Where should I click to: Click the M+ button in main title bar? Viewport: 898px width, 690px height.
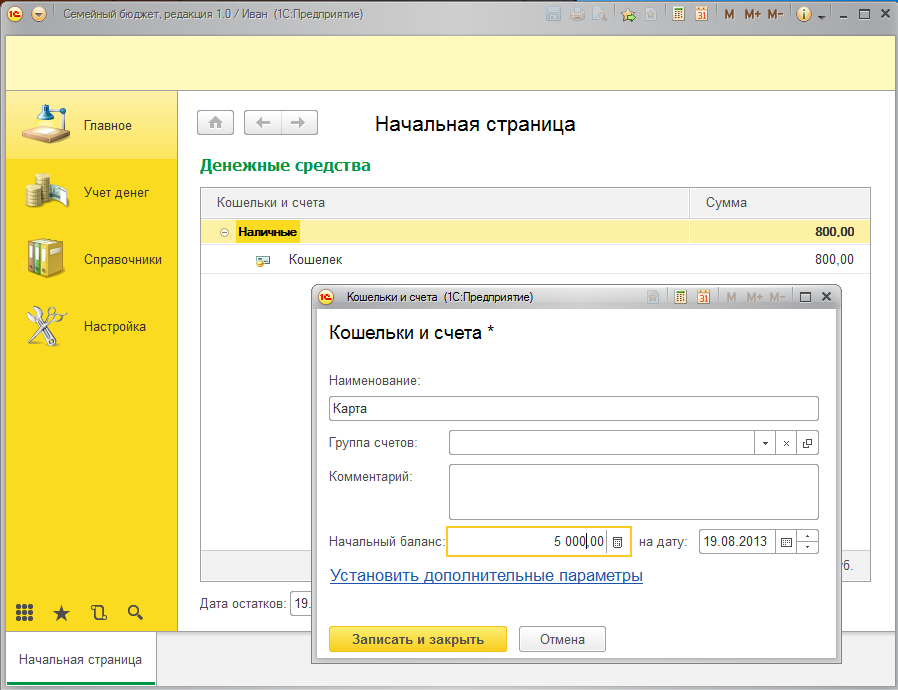pyautogui.click(x=752, y=14)
